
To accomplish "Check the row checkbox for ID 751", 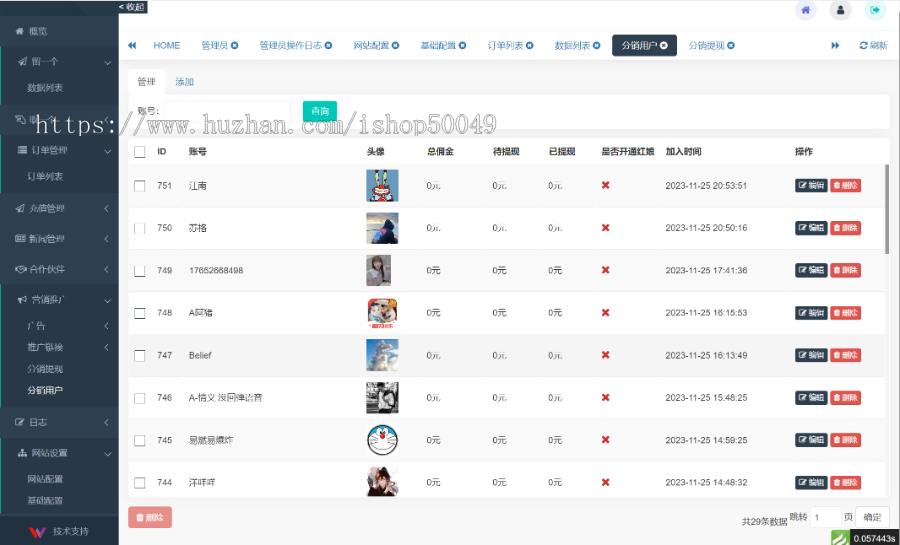I will point(139,186).
